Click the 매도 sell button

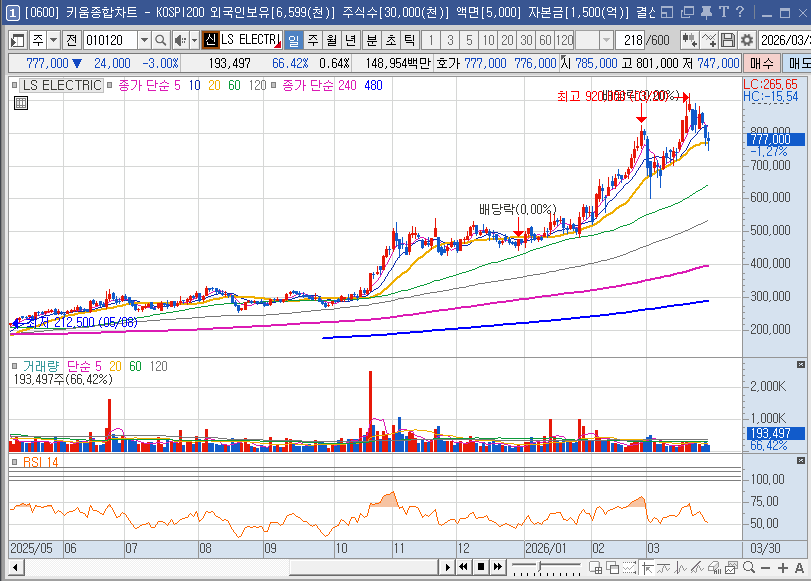797,63
